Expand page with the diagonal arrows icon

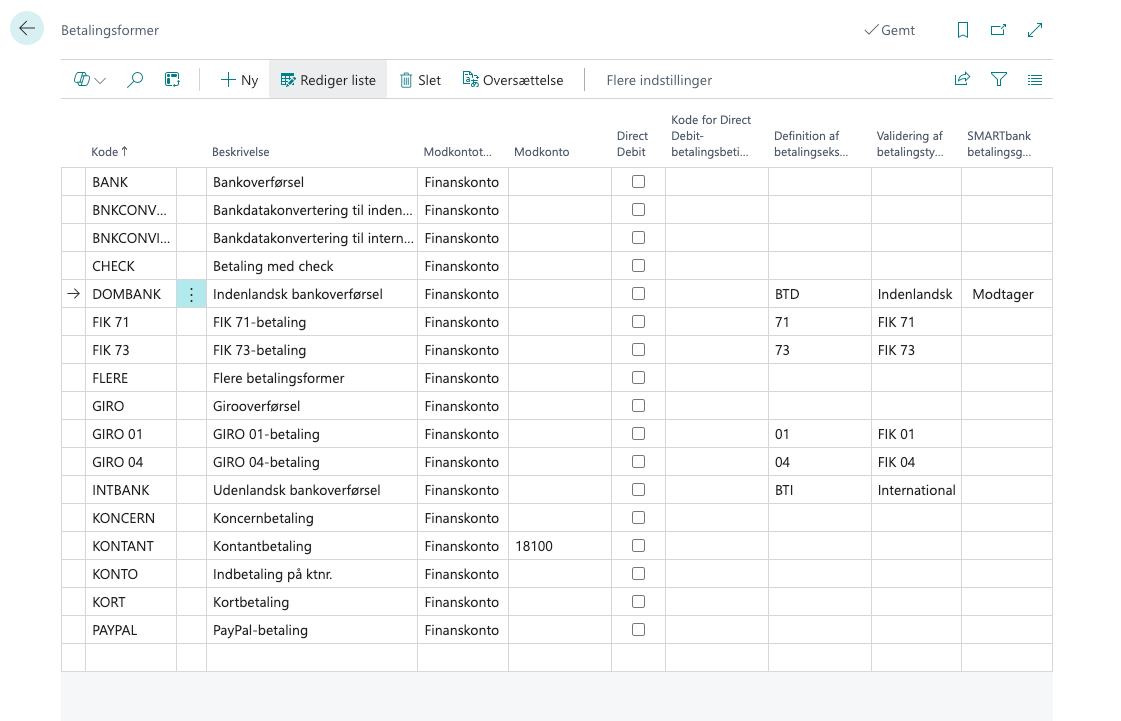[x=1035, y=30]
